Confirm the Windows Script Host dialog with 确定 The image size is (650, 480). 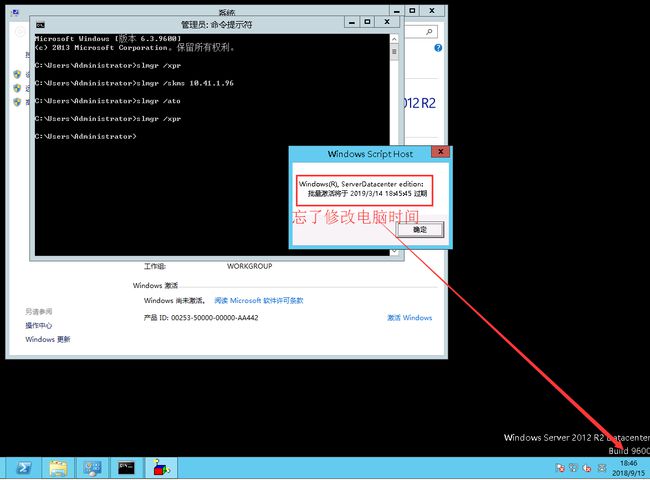[x=420, y=229]
